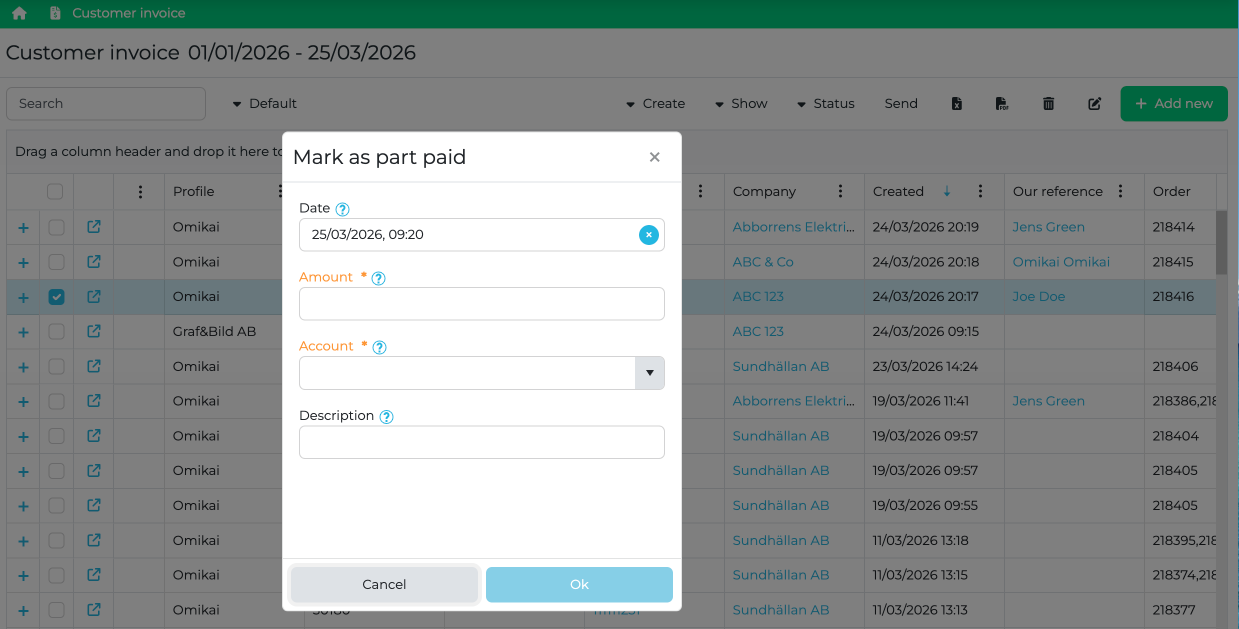Close the Mark as part paid dialog
Screen dimensions: 1239x629
coord(654,157)
